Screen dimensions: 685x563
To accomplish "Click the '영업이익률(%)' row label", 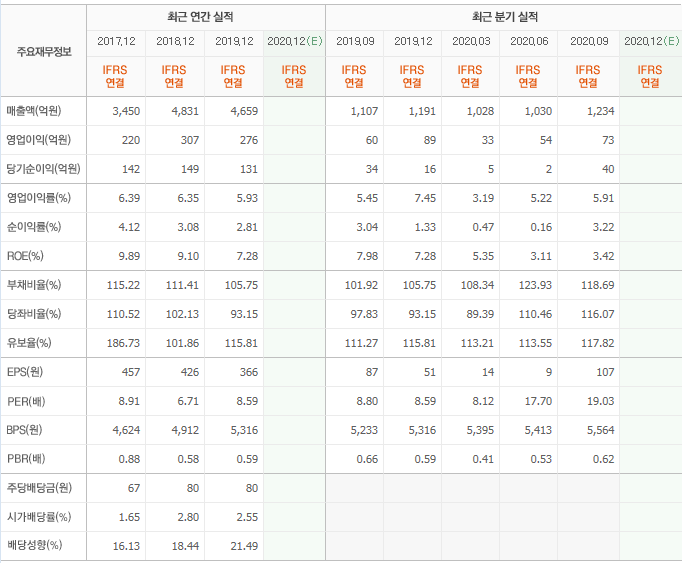I will tap(38, 198).
